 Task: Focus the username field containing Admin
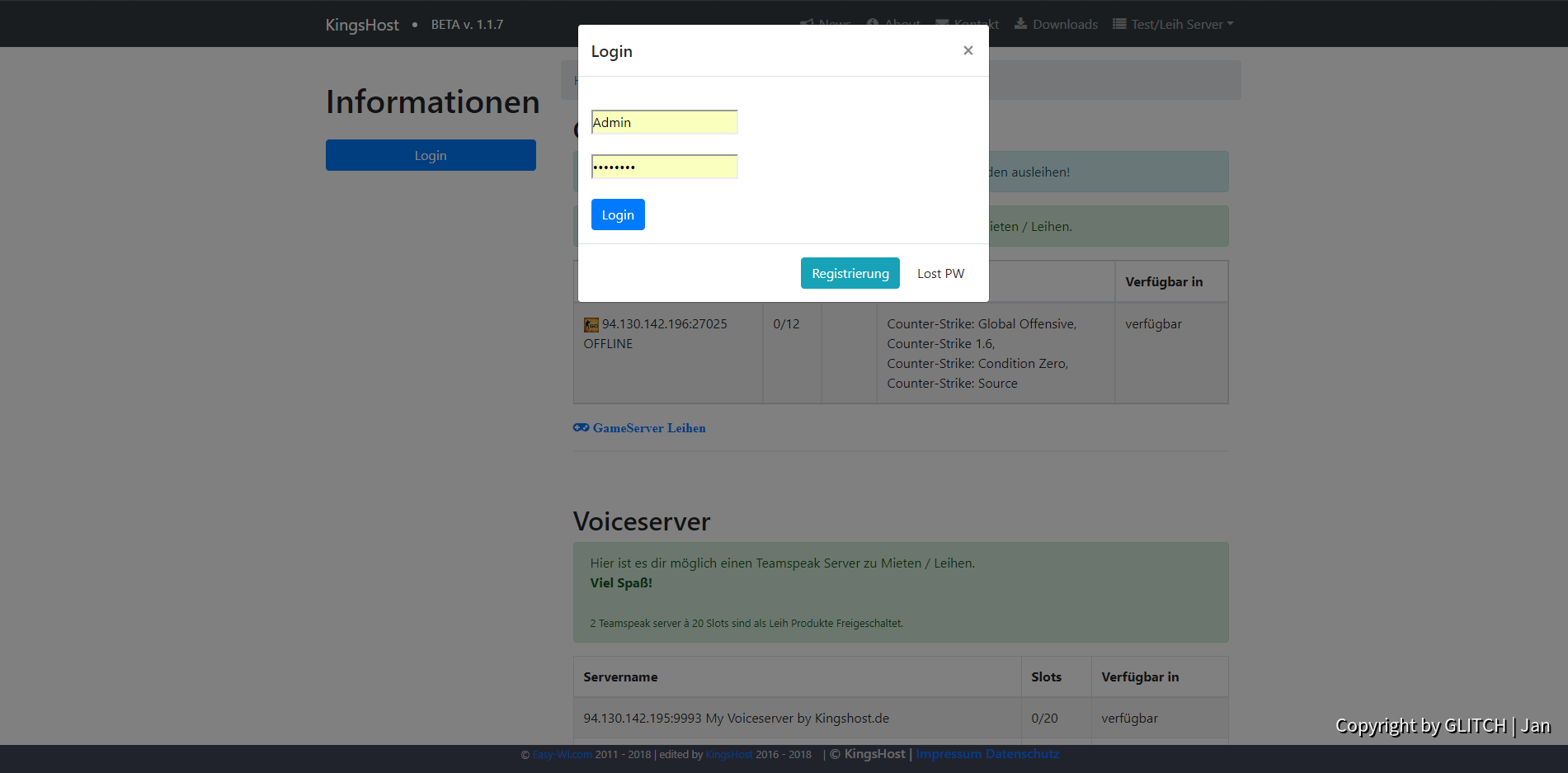click(x=664, y=122)
